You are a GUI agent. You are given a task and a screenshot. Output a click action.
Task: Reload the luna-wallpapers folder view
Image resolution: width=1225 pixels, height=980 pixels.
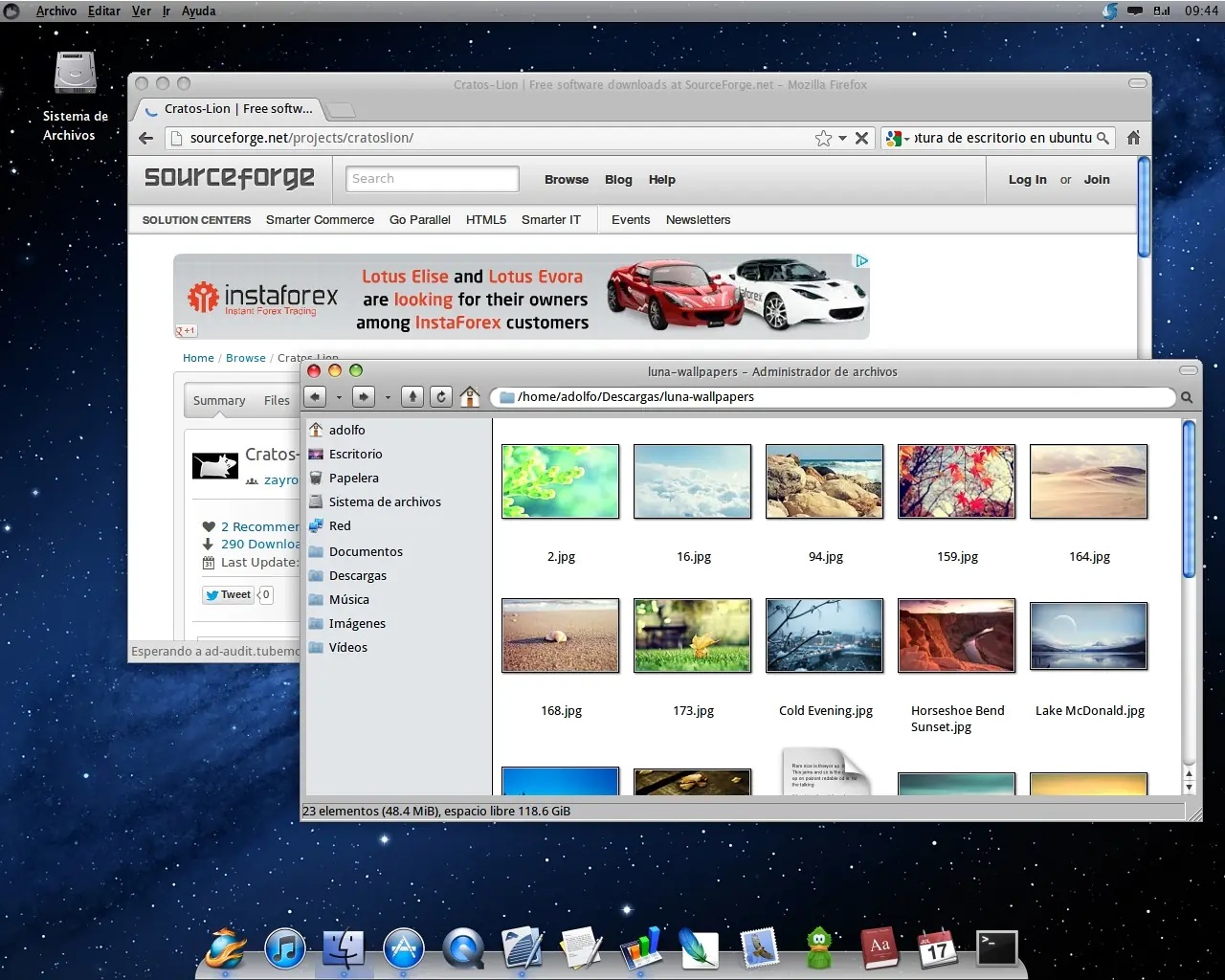441,396
